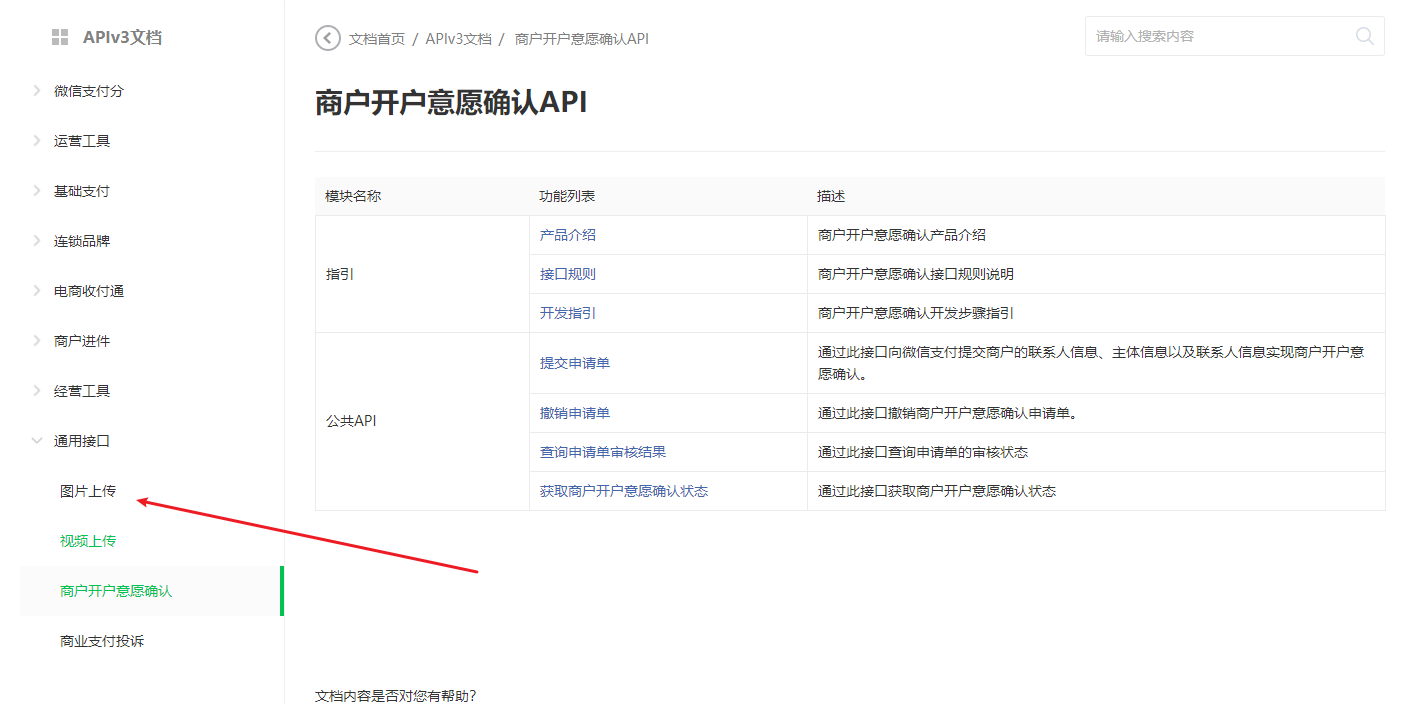
Task: Open 连锁品牌 in the sidebar
Action: [82, 241]
